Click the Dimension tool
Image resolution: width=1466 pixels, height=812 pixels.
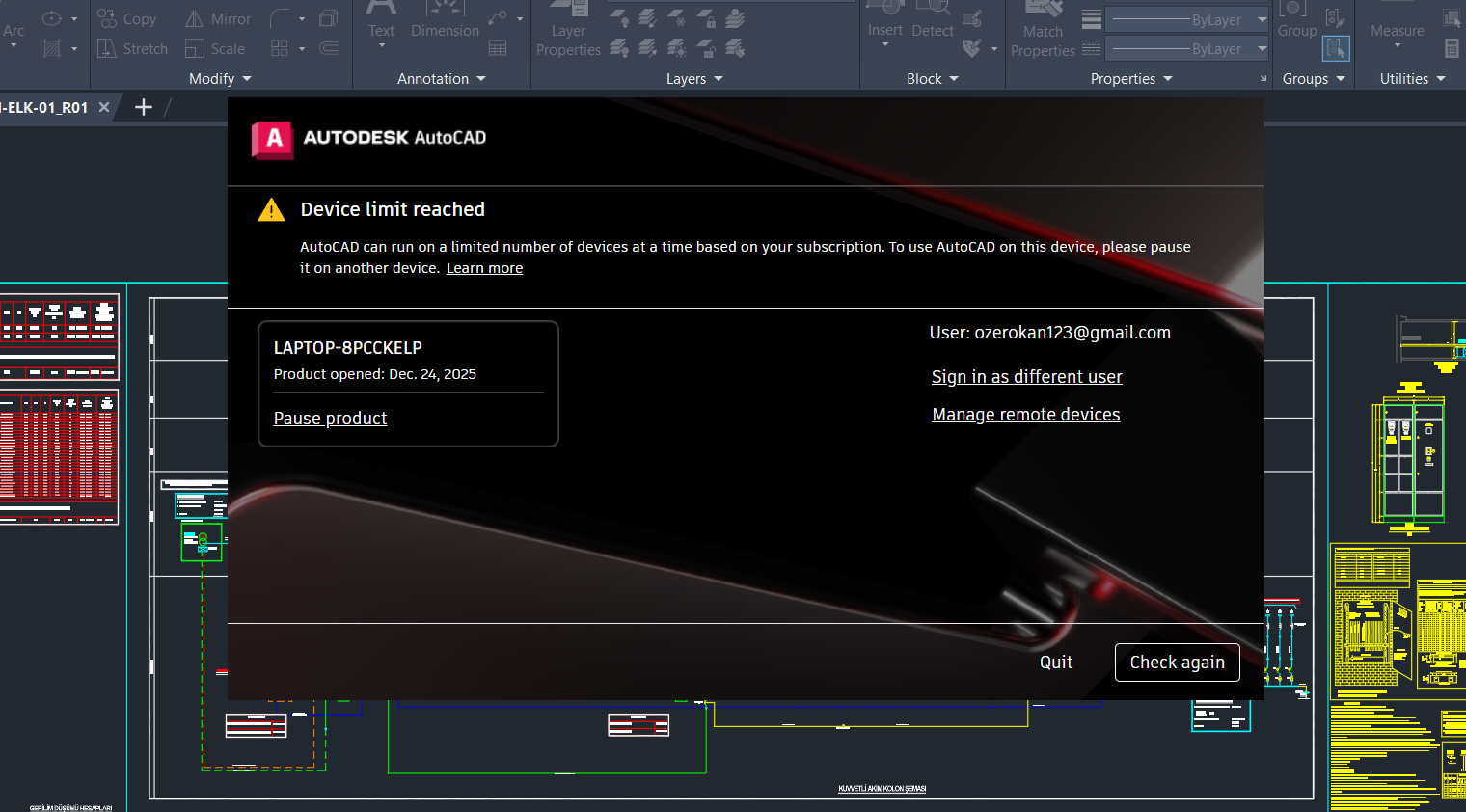[445, 21]
